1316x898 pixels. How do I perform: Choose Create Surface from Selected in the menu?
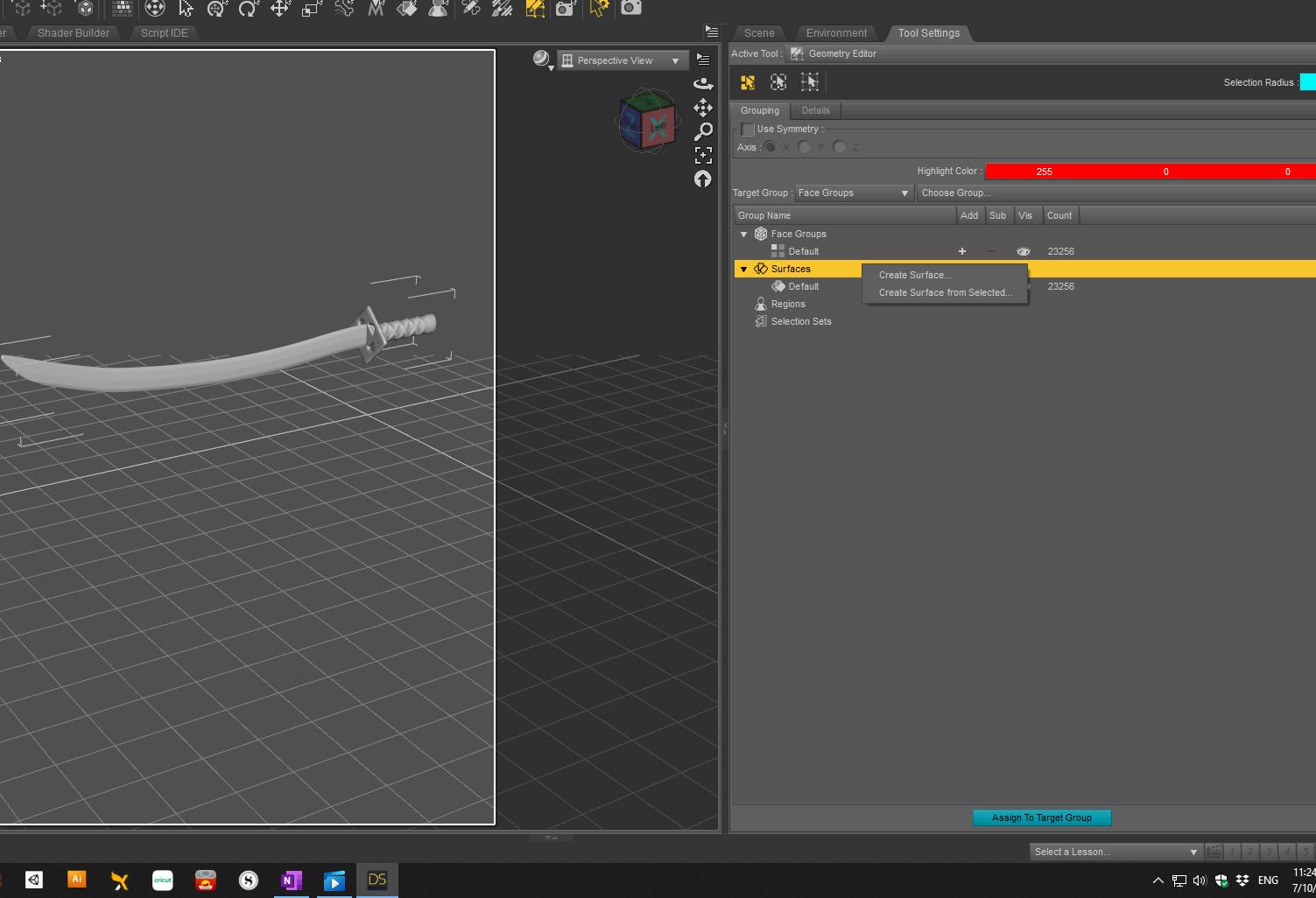click(946, 292)
